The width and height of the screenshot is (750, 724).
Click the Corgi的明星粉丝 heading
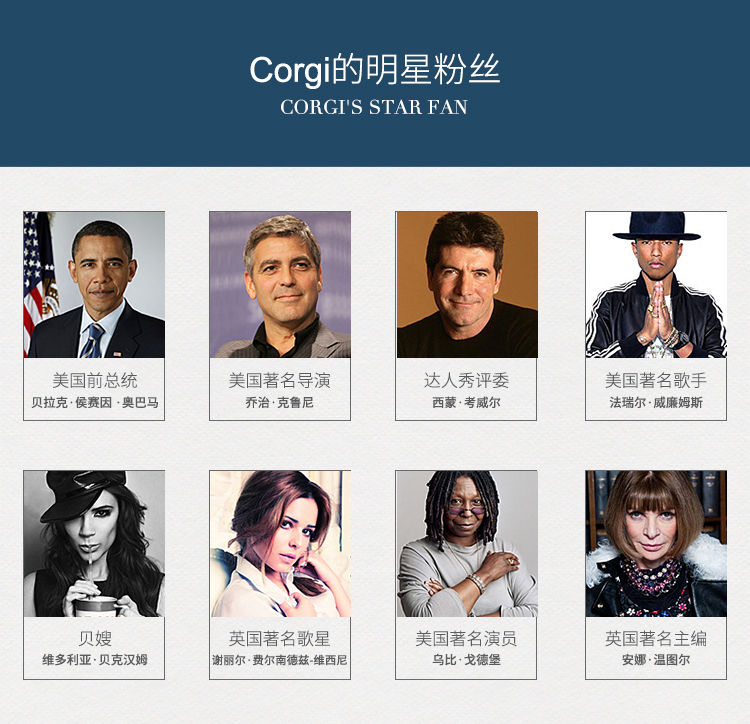(375, 70)
